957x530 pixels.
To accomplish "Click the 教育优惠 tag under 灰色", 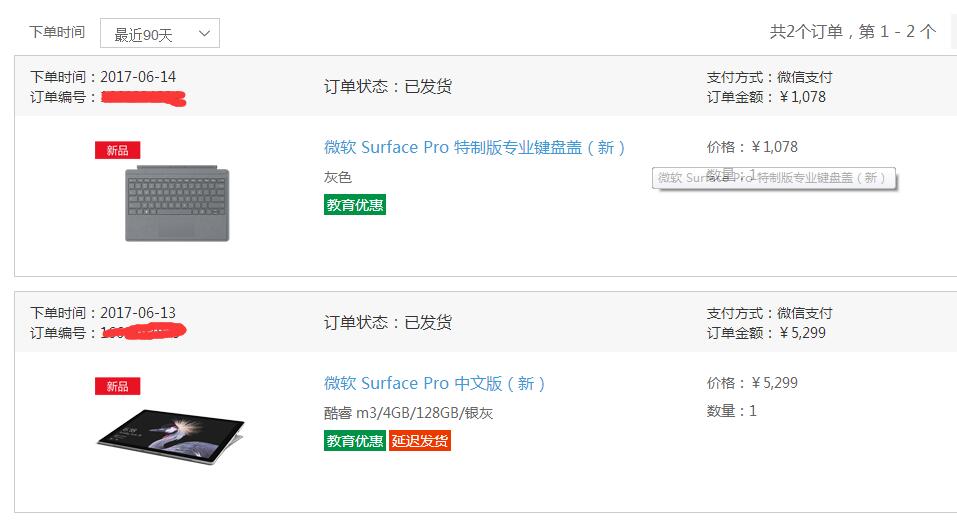I will pyautogui.click(x=355, y=205).
